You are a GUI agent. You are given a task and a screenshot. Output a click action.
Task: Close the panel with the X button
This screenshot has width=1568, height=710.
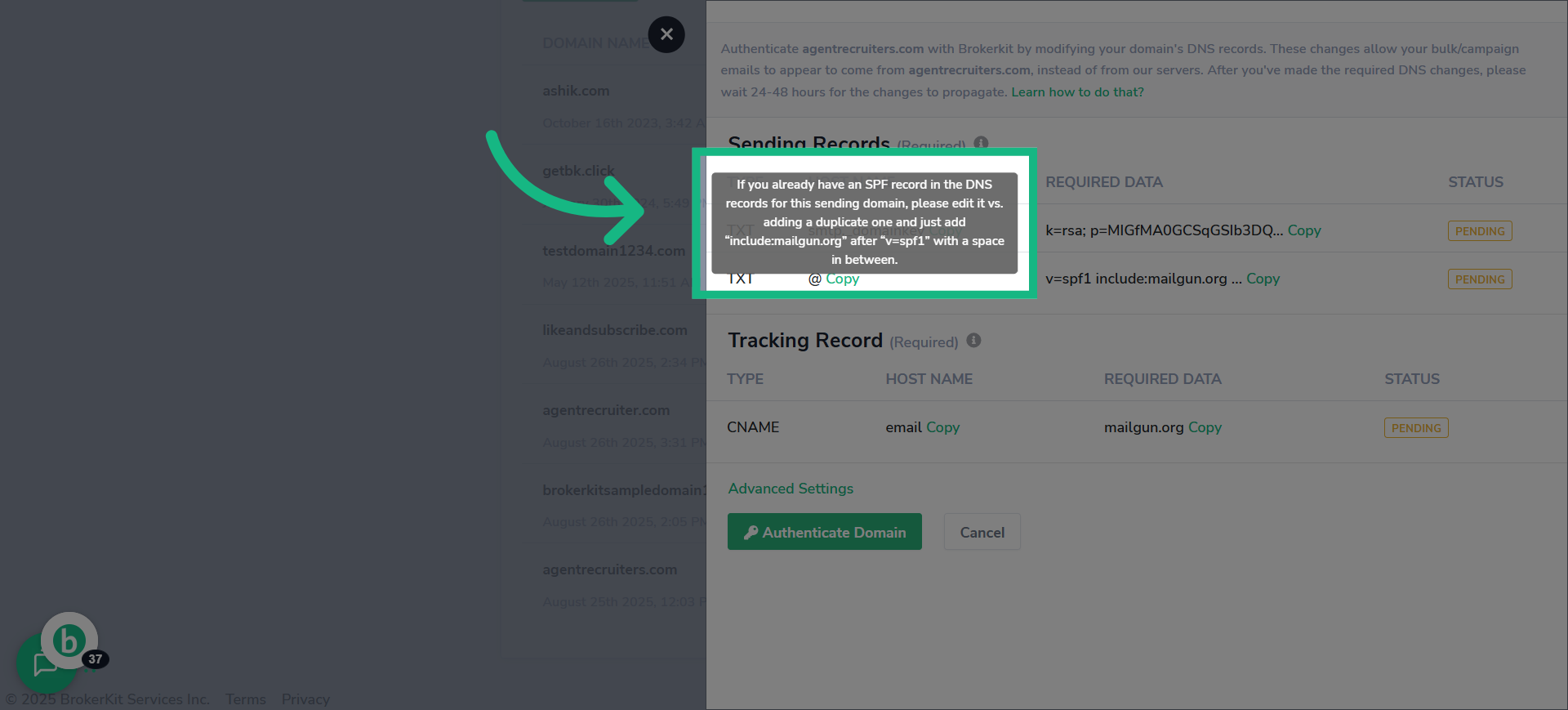pos(666,34)
